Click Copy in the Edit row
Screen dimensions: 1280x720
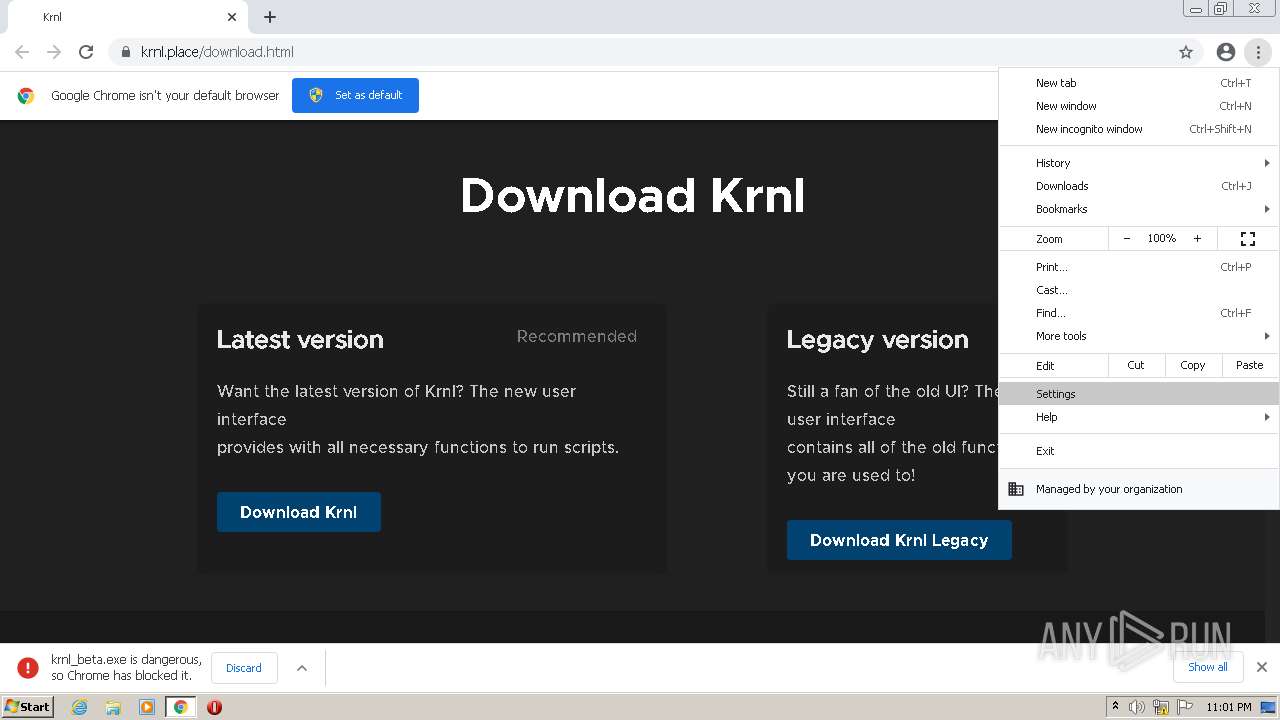[x=1193, y=365]
